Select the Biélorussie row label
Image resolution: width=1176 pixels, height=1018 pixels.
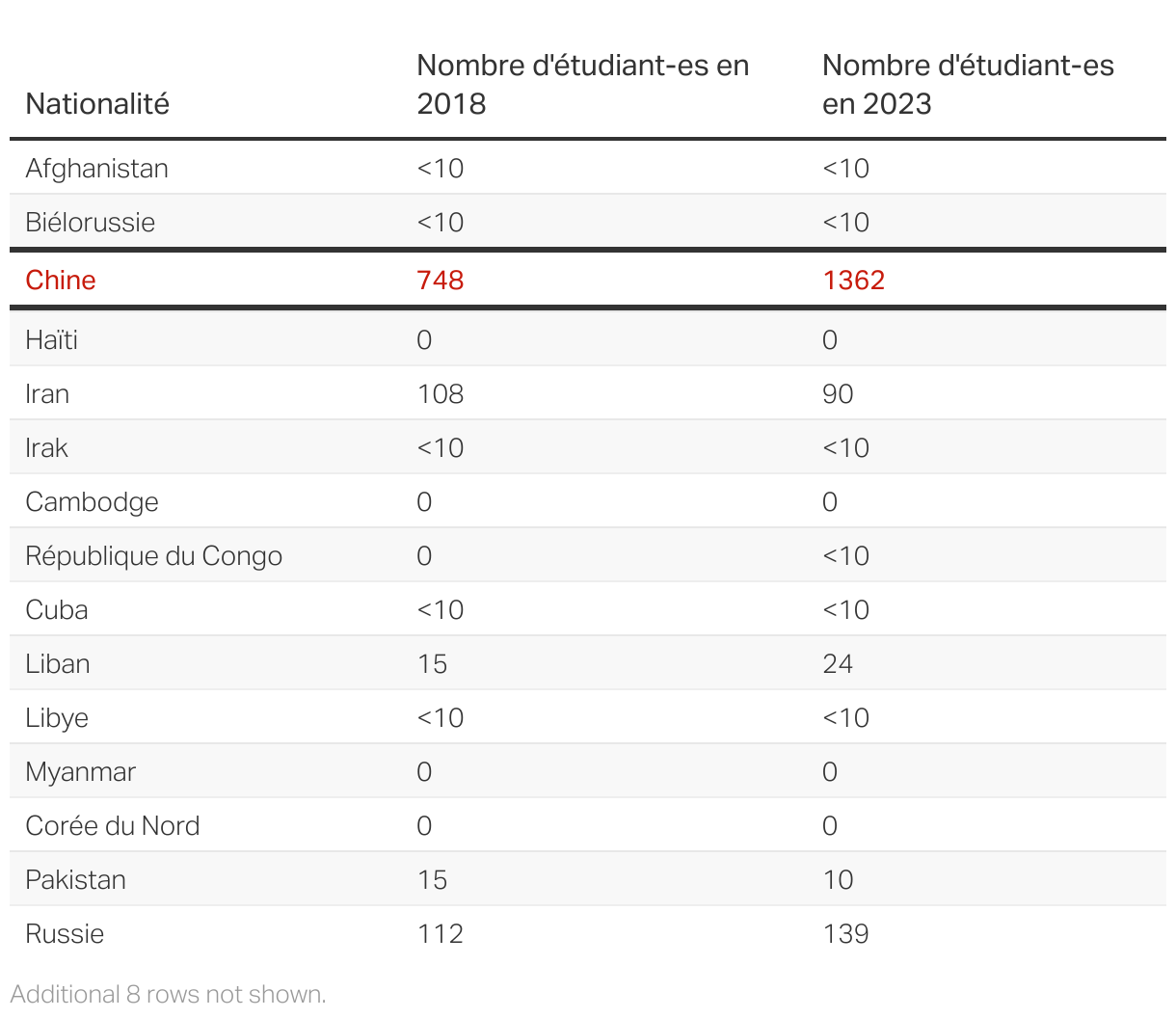click(x=91, y=222)
